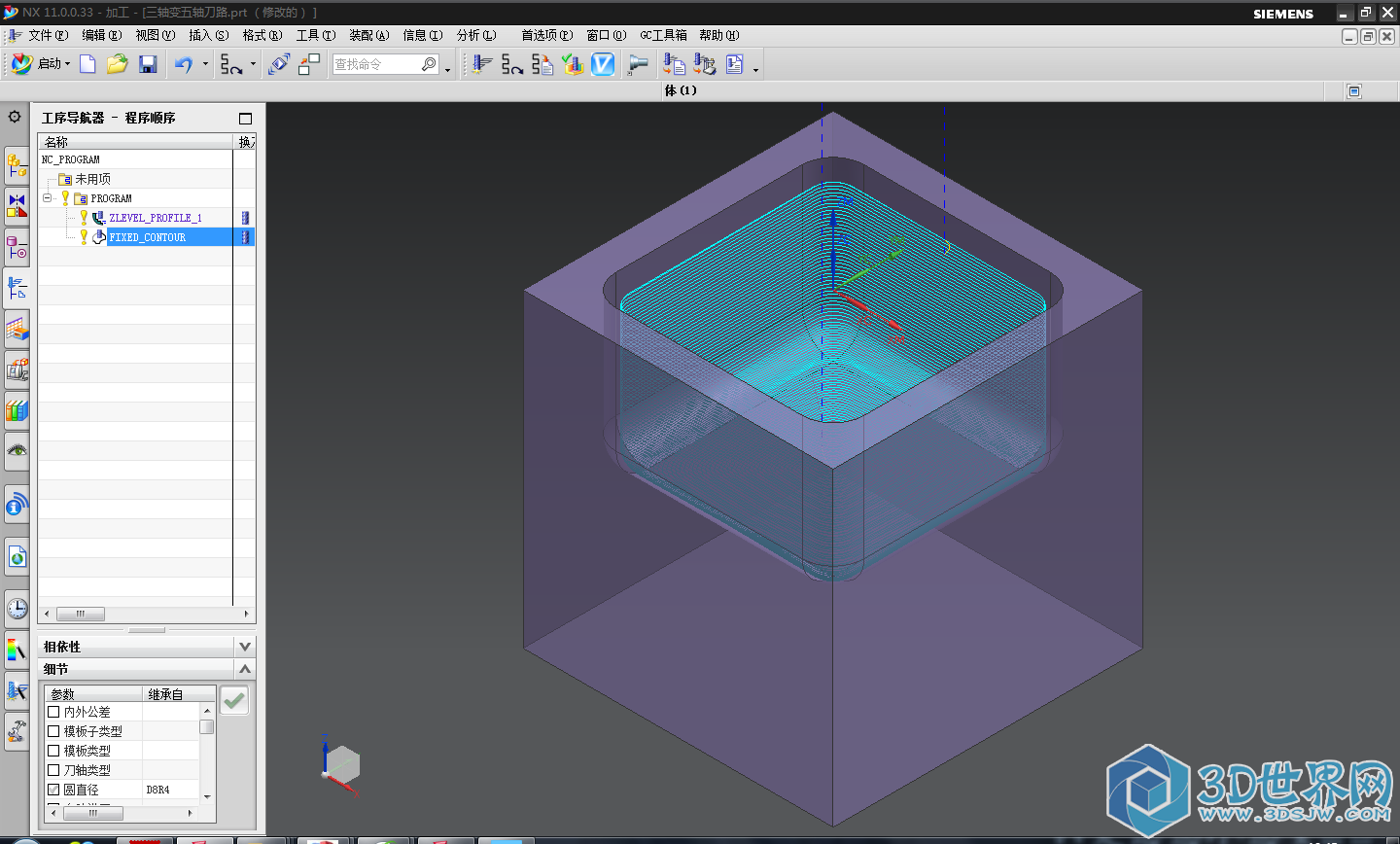The width and height of the screenshot is (1400, 844).
Task: Open the History clock sidebar tab
Action: (x=17, y=609)
